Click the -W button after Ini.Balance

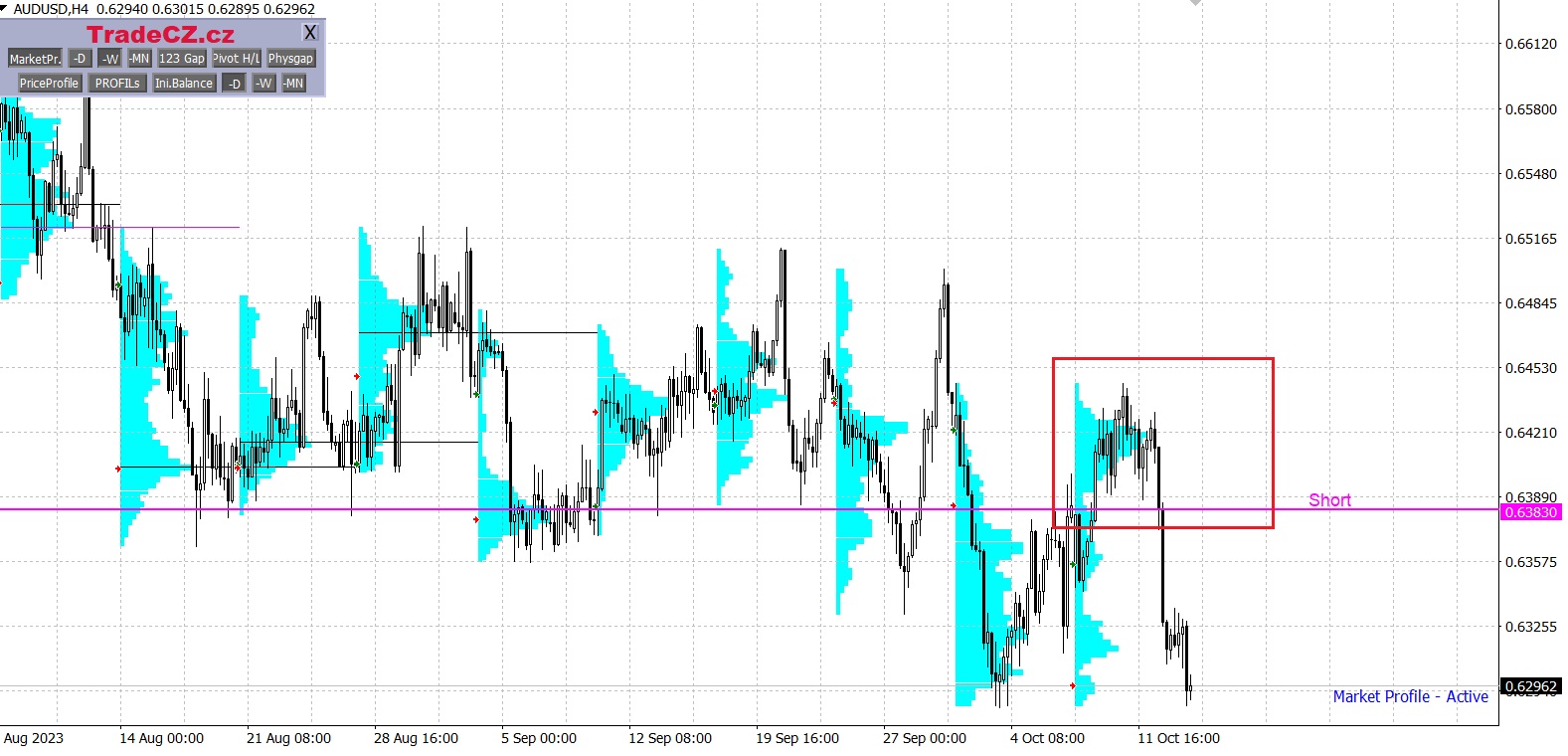pyautogui.click(x=263, y=84)
